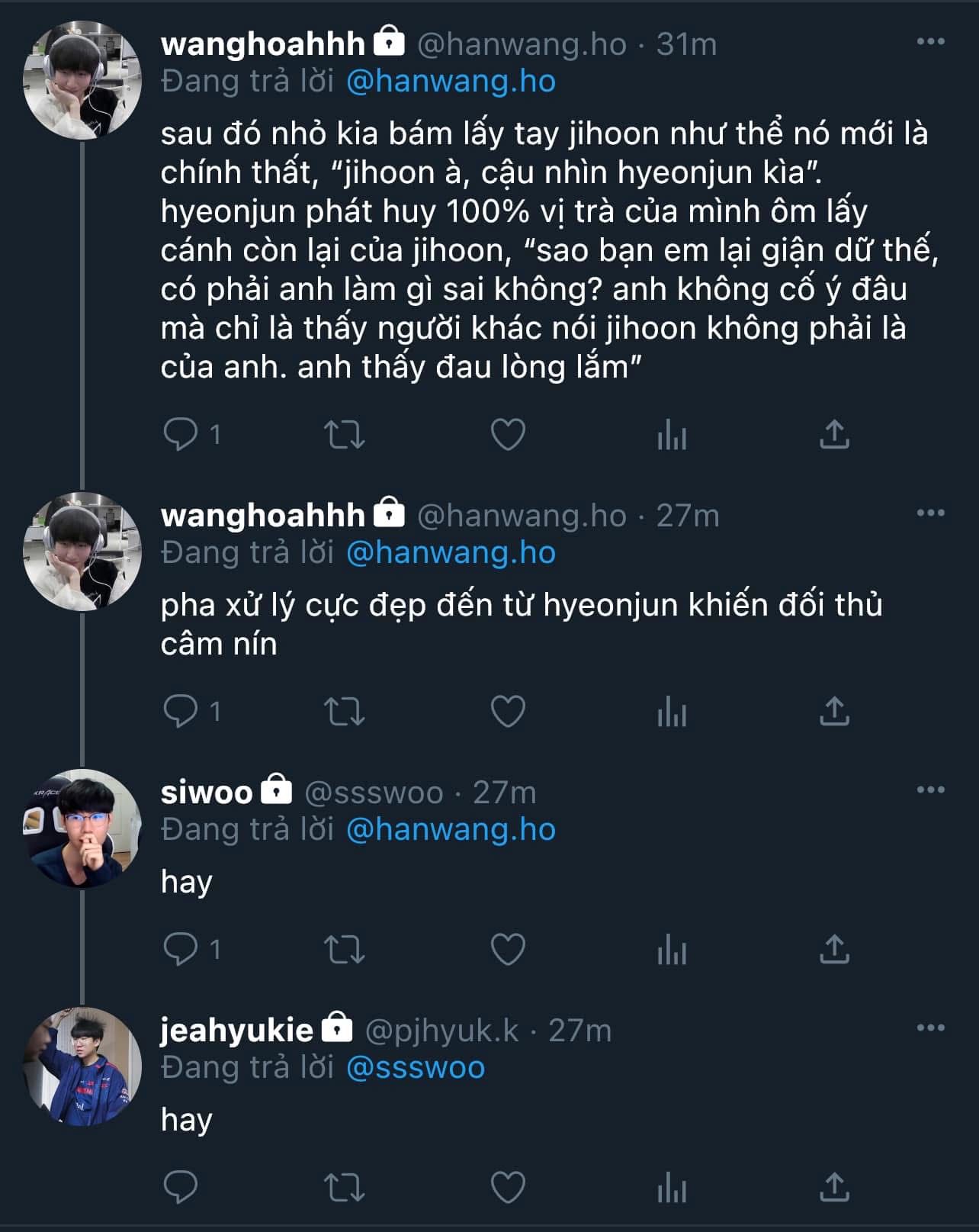Open more options on 31m tweet

click(930, 42)
